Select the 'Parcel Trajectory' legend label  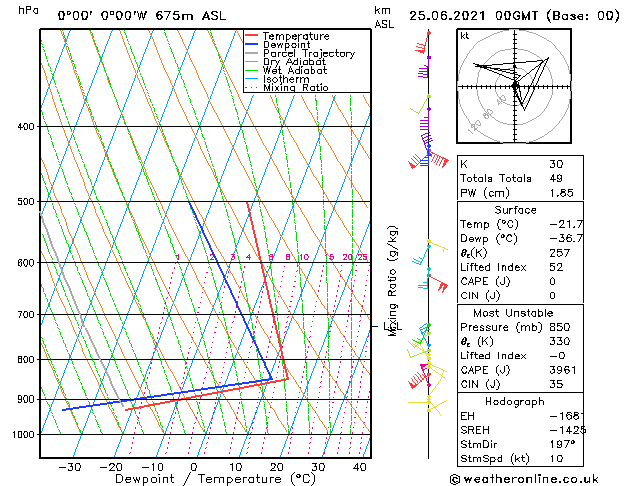click(x=309, y=53)
